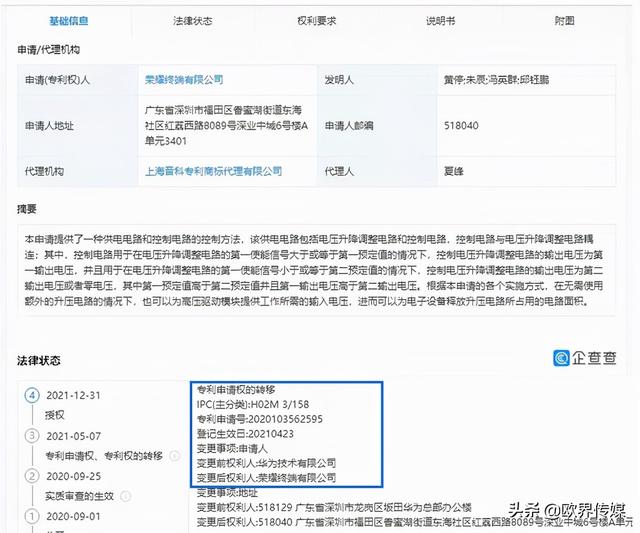Click the 授权 status entry
The image size is (640, 533).
coord(55,415)
